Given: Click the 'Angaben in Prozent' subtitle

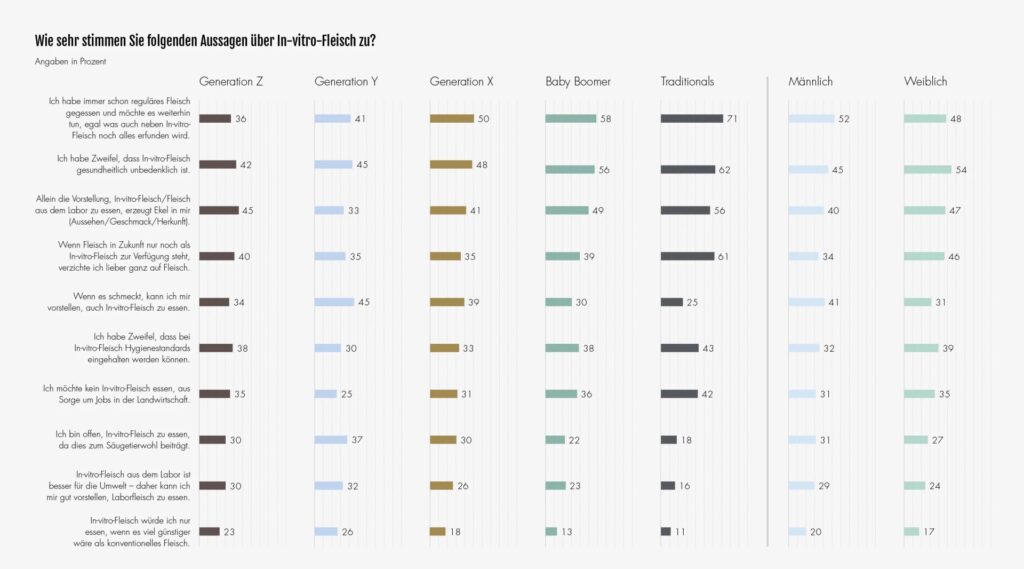Looking at the screenshot, I should click(x=70, y=61).
